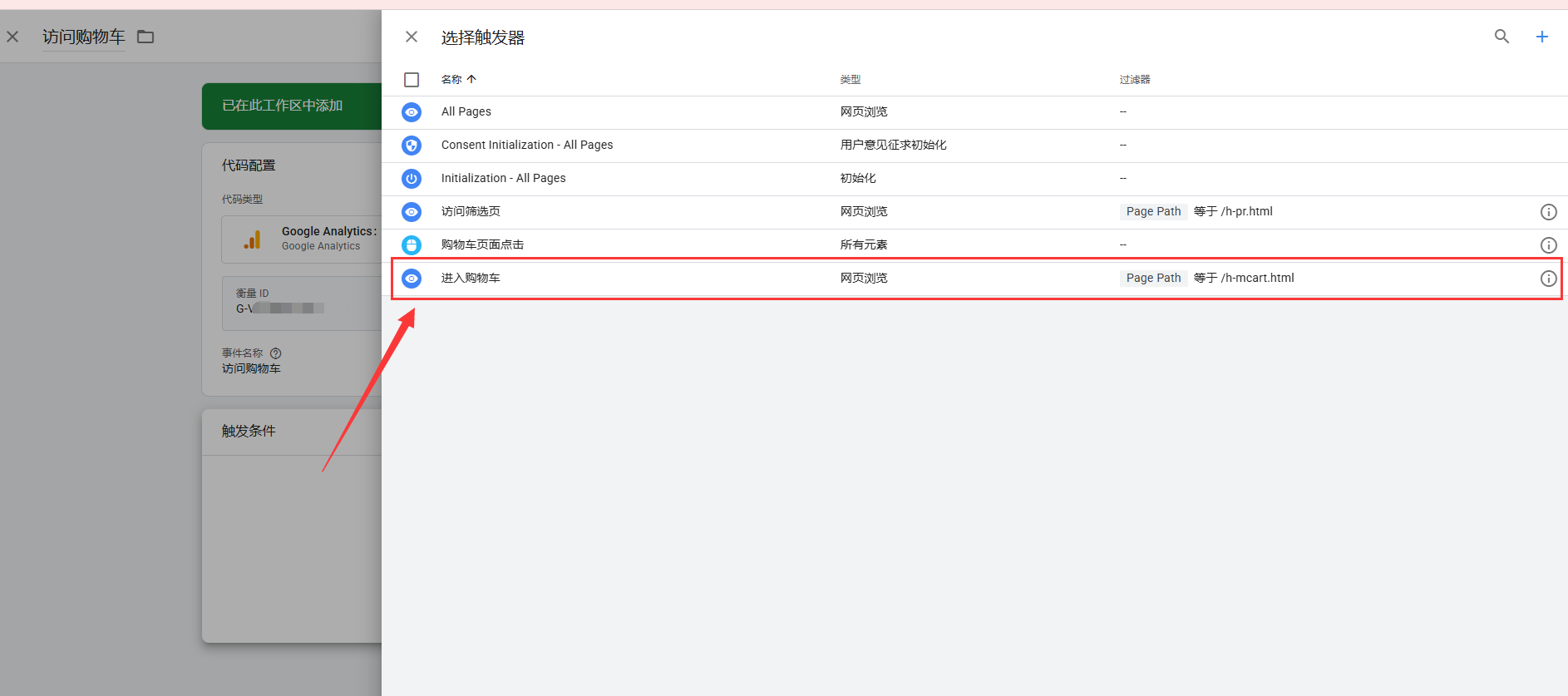1568x696 pixels.
Task: Open the 触发条件 section
Action: coord(249,431)
